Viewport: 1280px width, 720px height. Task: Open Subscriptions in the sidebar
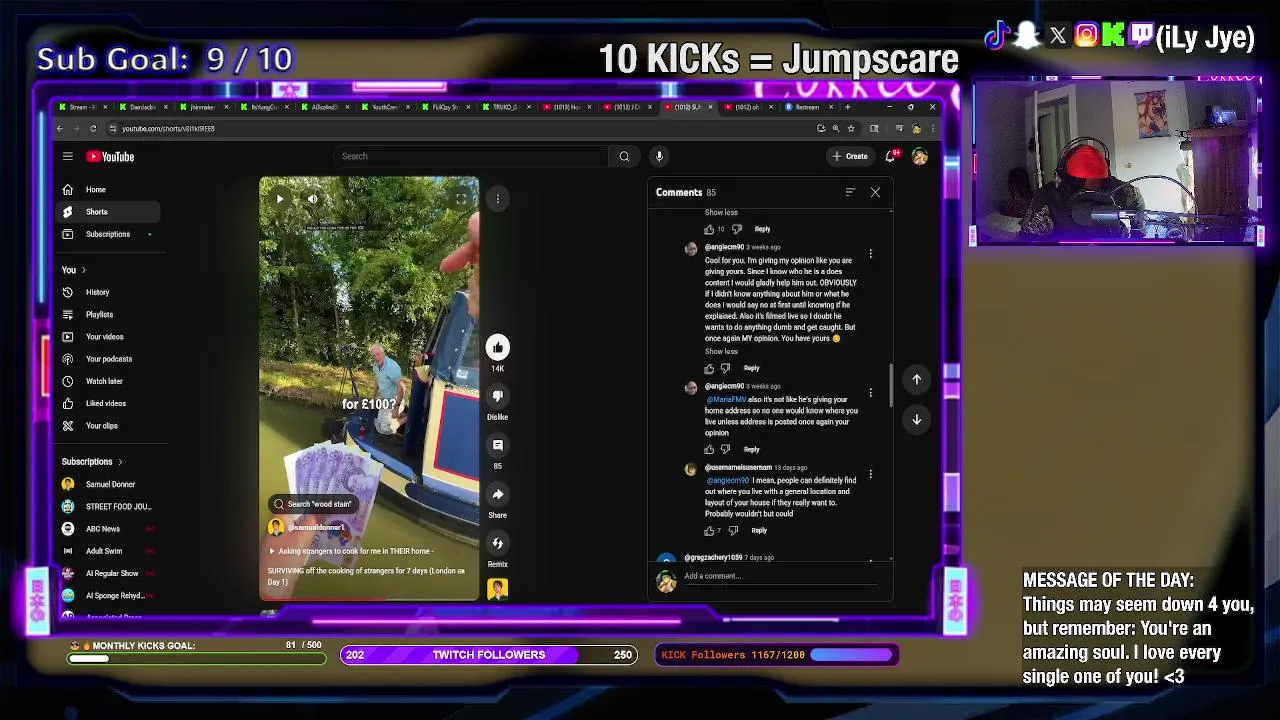(x=107, y=234)
